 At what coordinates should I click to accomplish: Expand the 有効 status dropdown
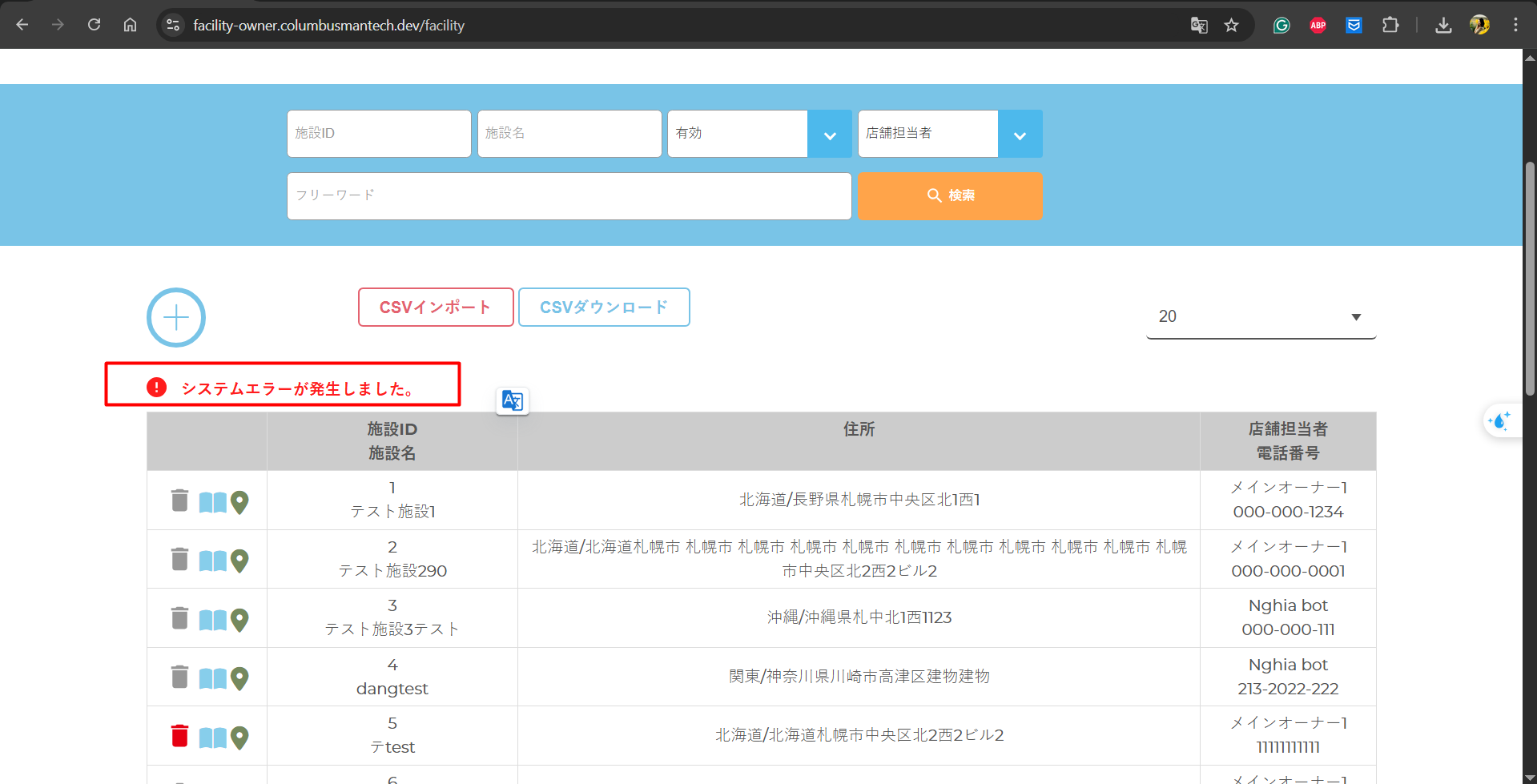(x=829, y=135)
